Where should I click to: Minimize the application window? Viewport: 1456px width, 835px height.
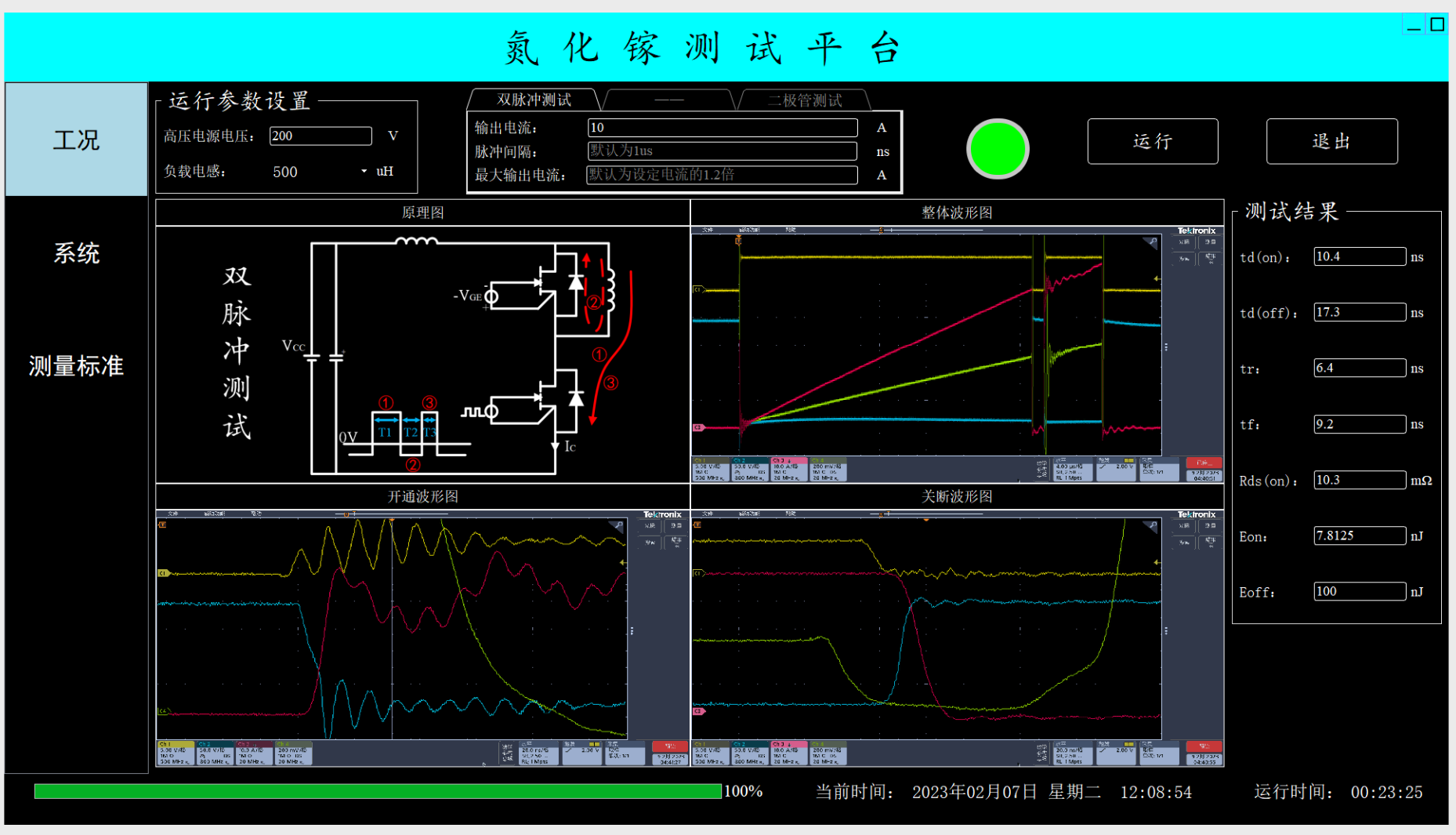tap(1414, 24)
